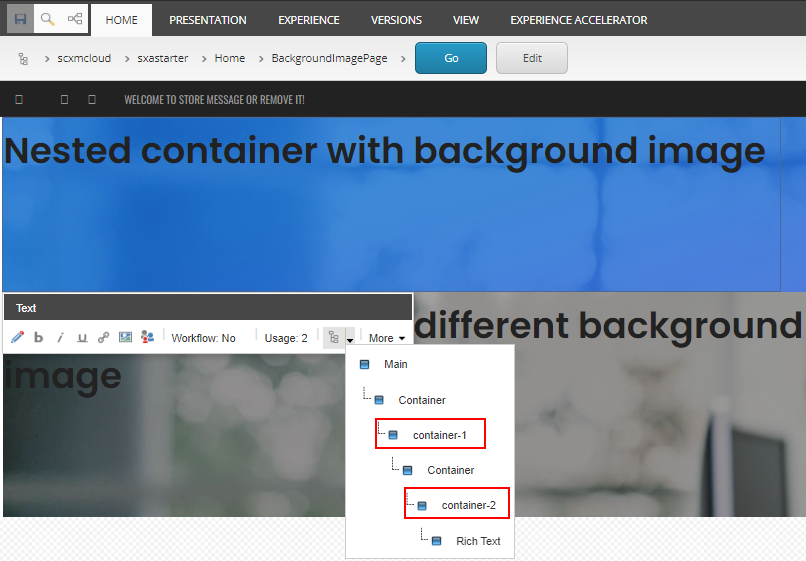Click the Nested container heading text

384,151
